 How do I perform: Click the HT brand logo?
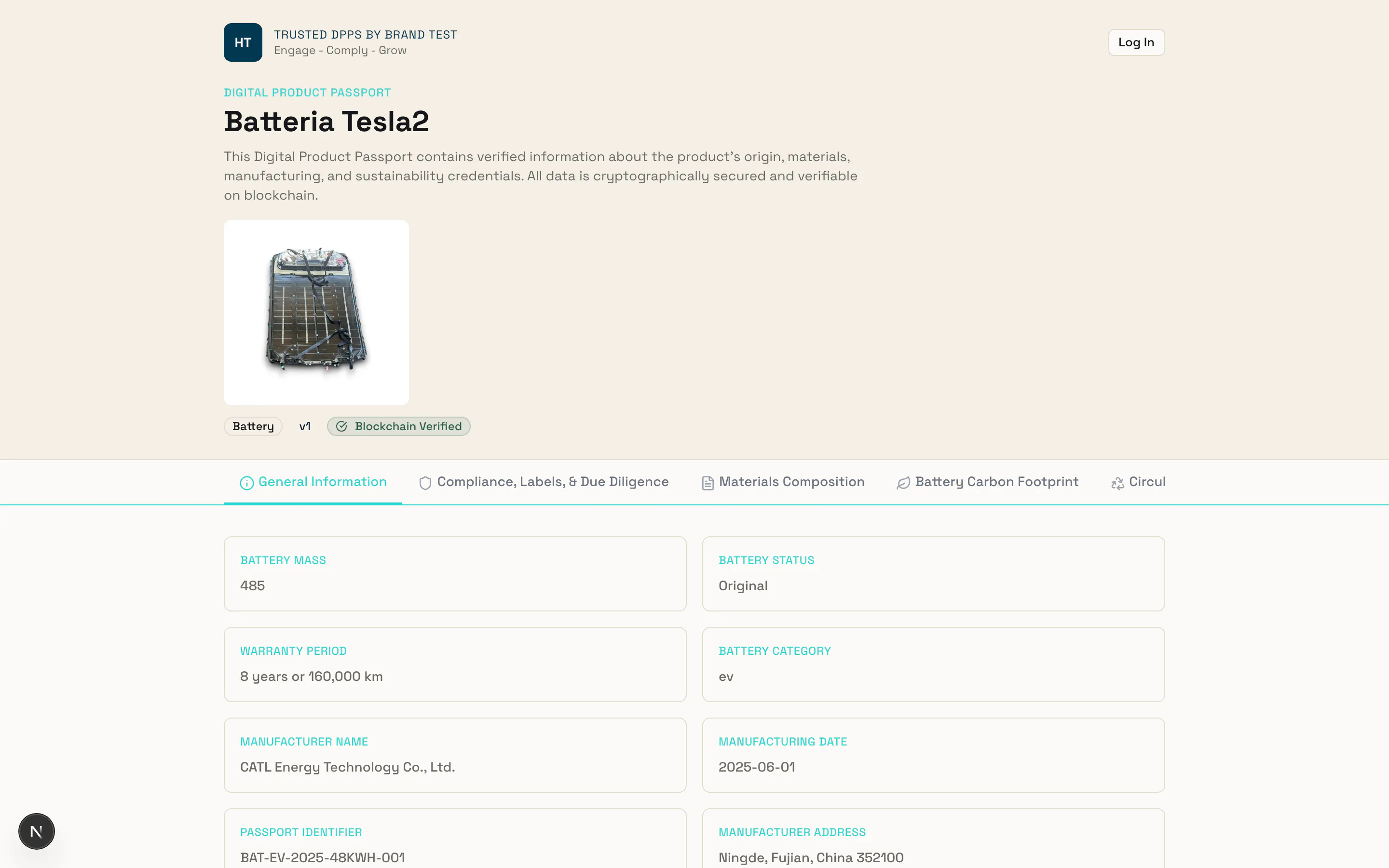tap(243, 42)
